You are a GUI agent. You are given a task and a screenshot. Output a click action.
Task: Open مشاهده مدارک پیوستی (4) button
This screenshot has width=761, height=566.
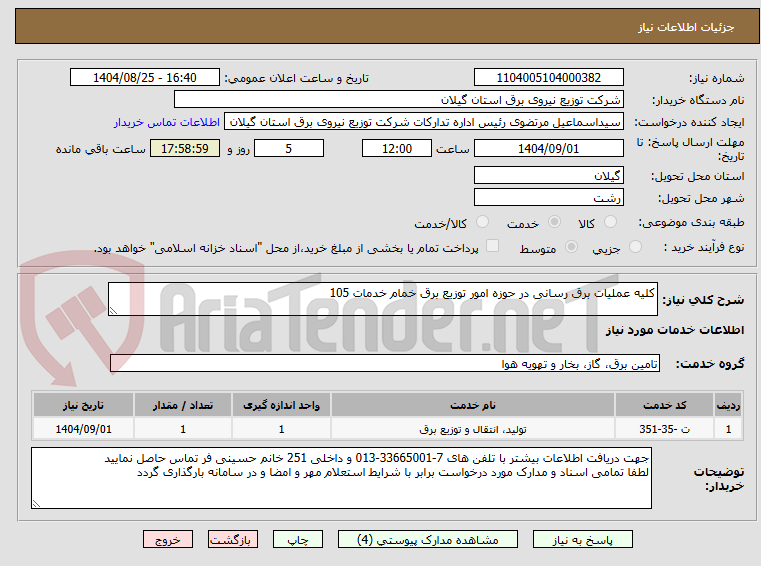428,539
